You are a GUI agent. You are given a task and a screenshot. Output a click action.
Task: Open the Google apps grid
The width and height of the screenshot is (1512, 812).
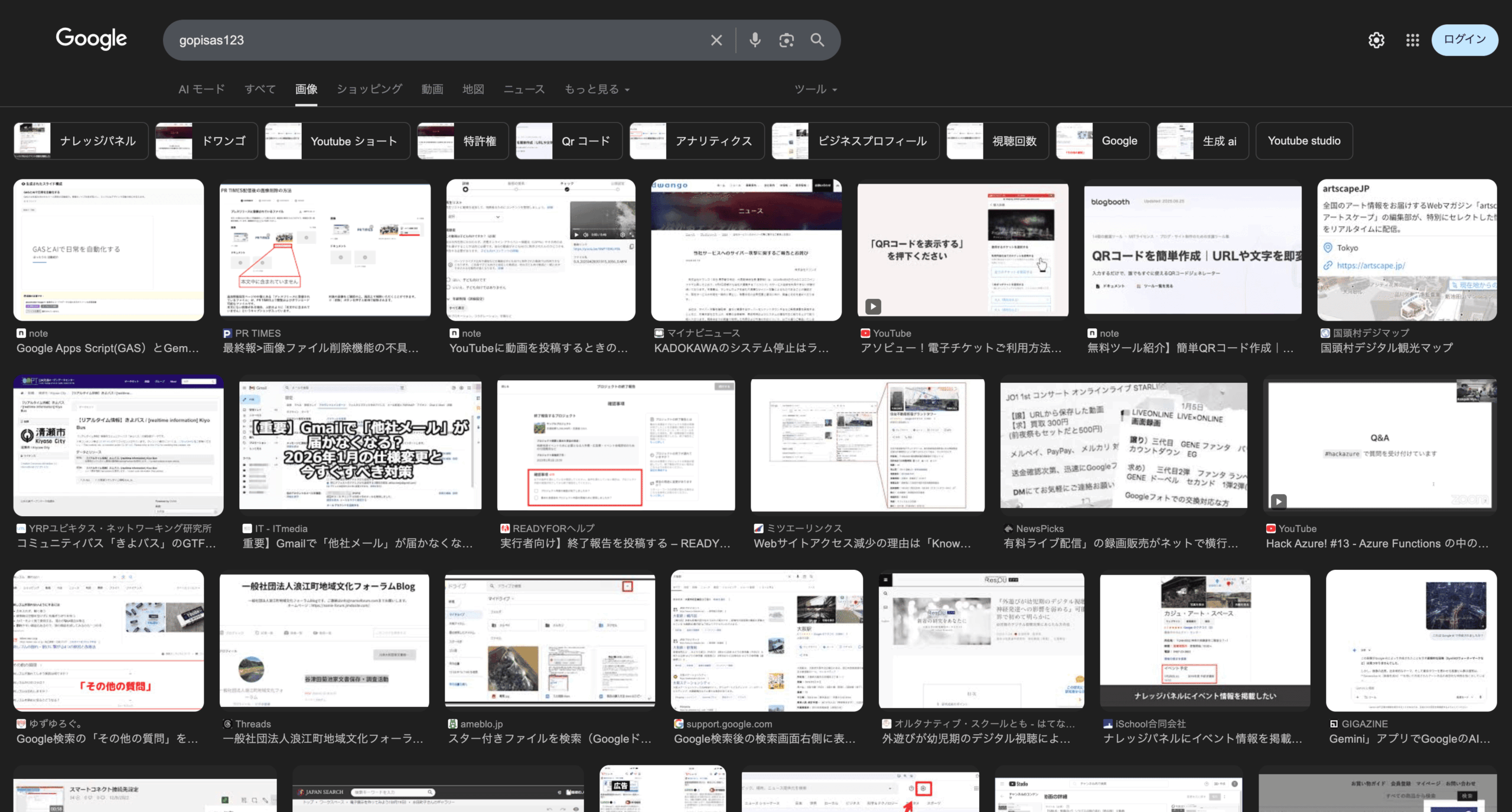point(1412,40)
